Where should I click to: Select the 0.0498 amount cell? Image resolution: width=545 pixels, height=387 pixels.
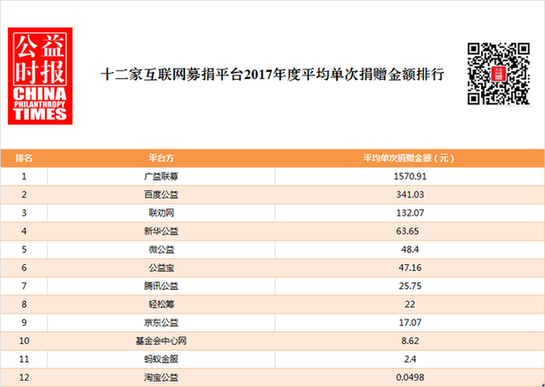tap(410, 377)
